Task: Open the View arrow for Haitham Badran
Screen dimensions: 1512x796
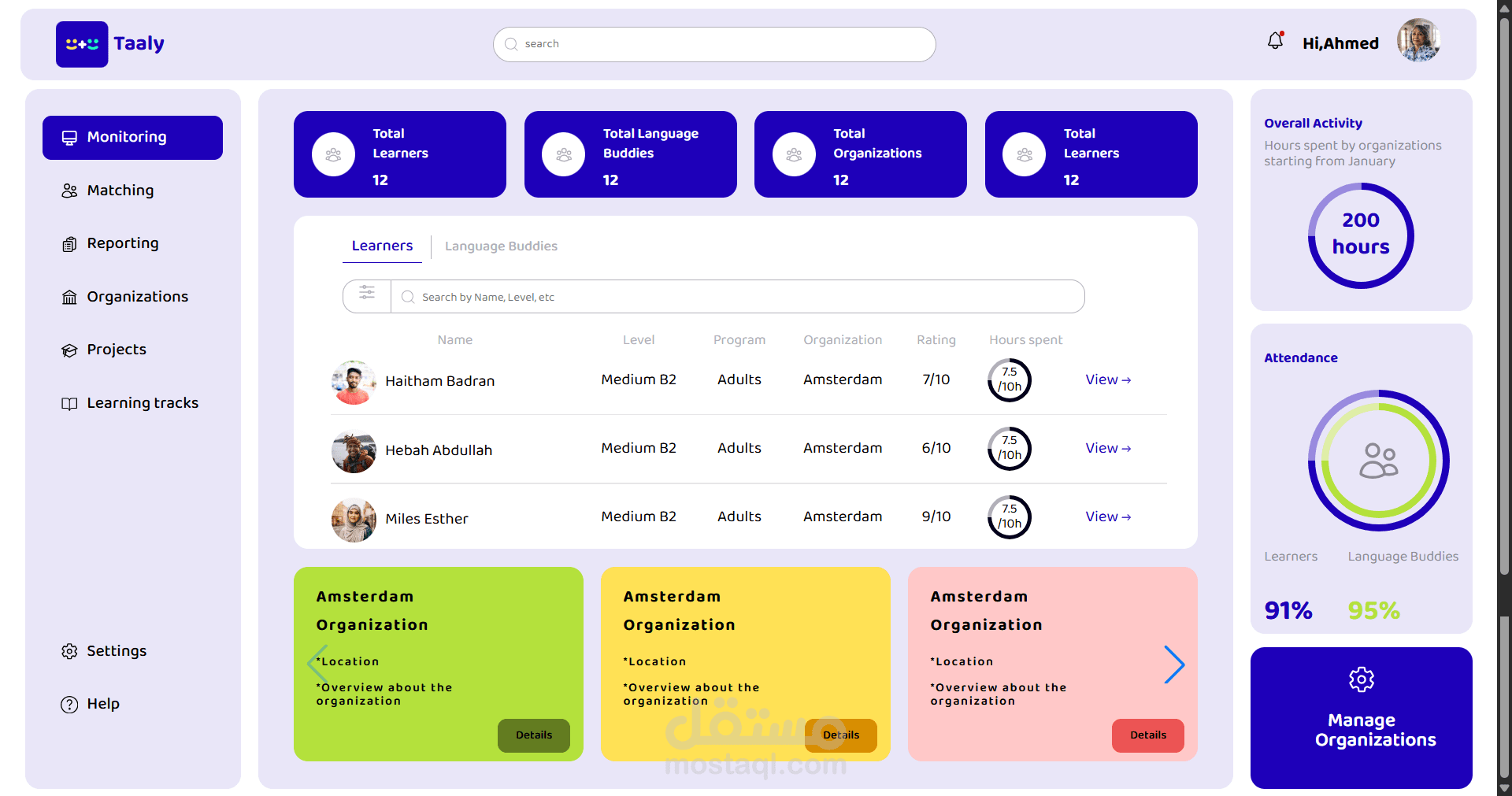Action: click(1107, 379)
